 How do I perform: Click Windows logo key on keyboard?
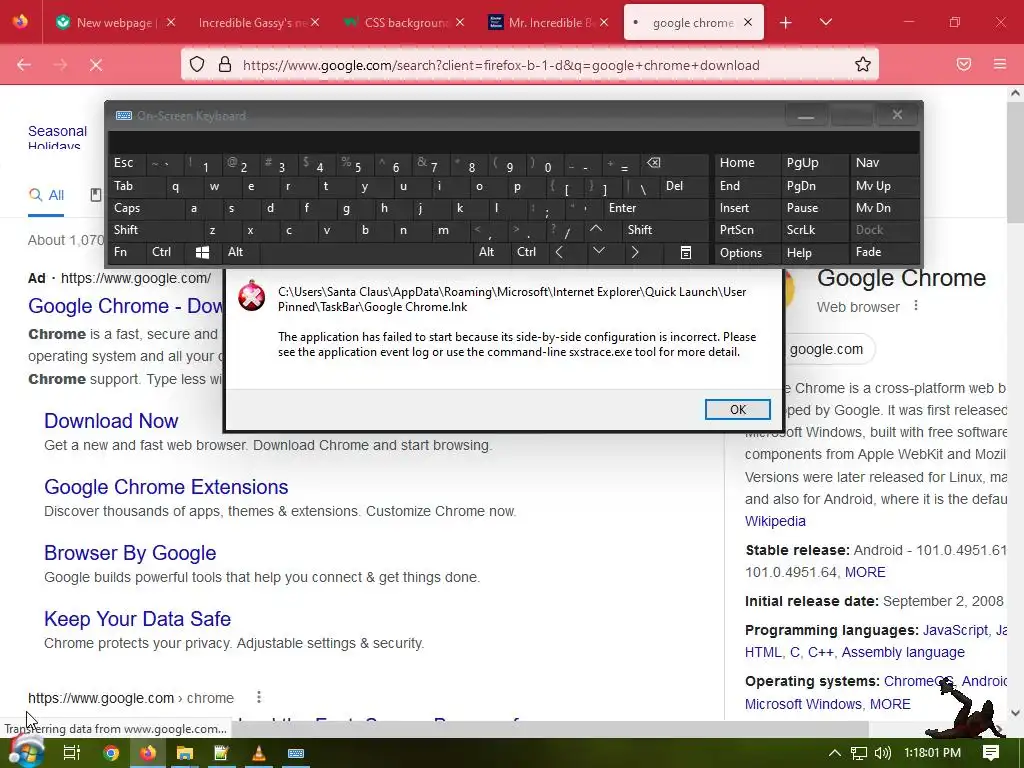click(x=202, y=252)
